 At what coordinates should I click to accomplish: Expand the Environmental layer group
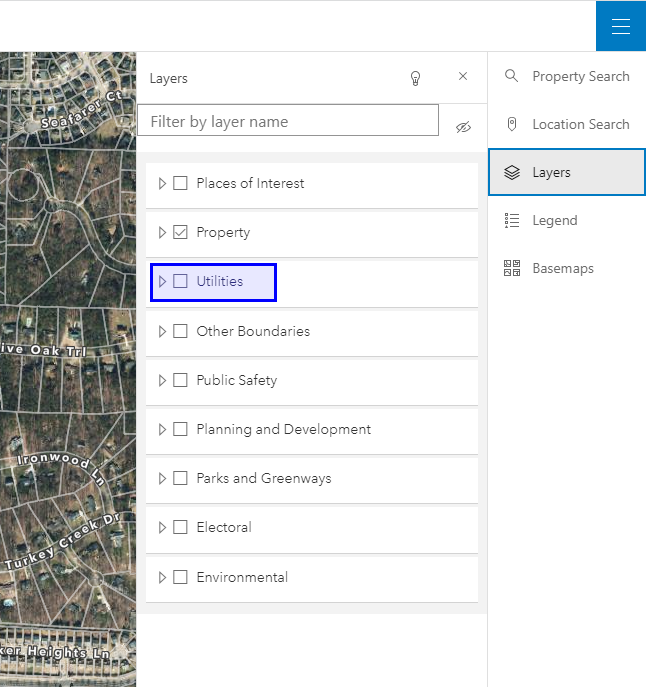point(162,577)
